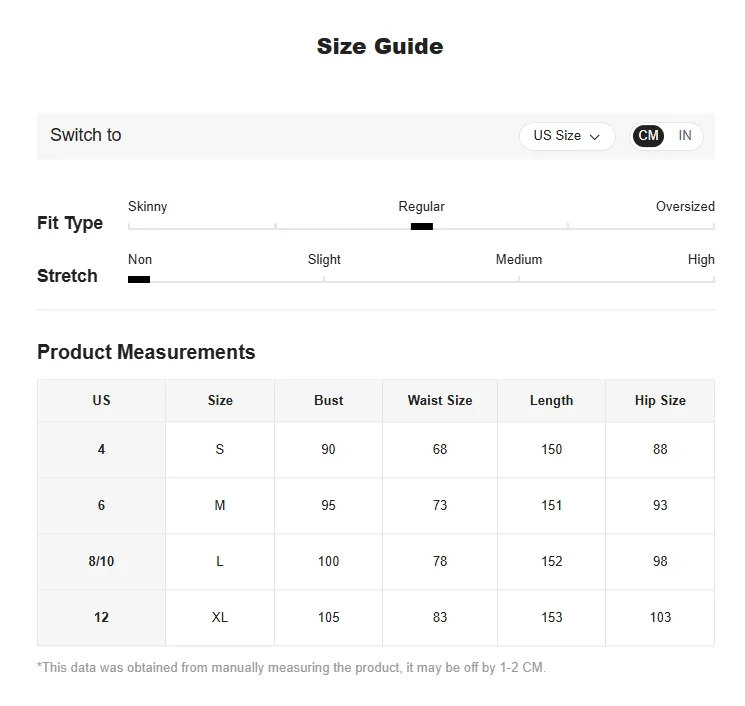Screen dimensions: 745x706
Task: Open the US Size dropdown
Action: (565, 136)
